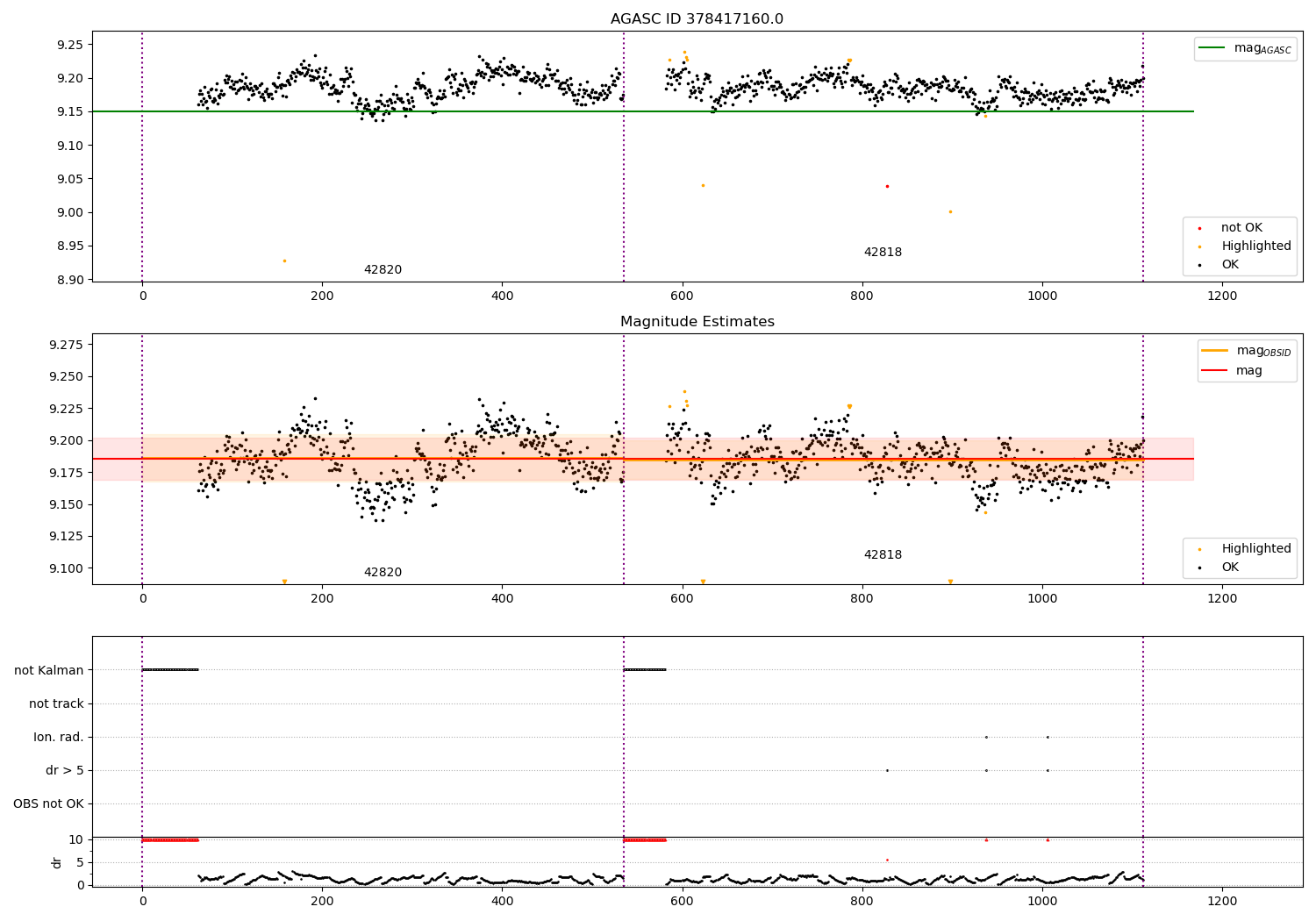Screen dimensions: 1316x921
Task: Click first black "not Kalman" segment starting at 0
Action: (170, 670)
